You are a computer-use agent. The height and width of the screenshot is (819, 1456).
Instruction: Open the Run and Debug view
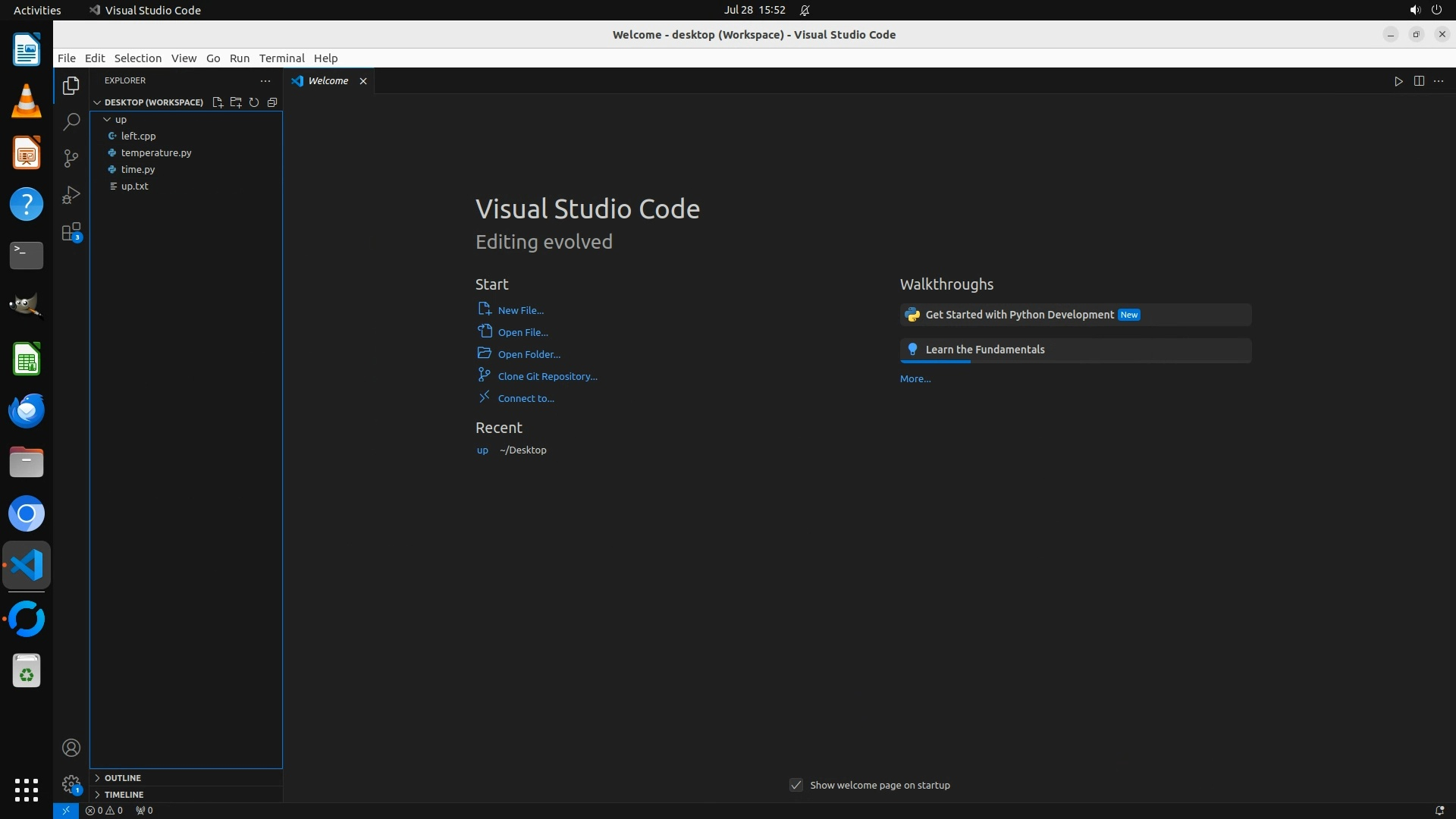coord(71,195)
